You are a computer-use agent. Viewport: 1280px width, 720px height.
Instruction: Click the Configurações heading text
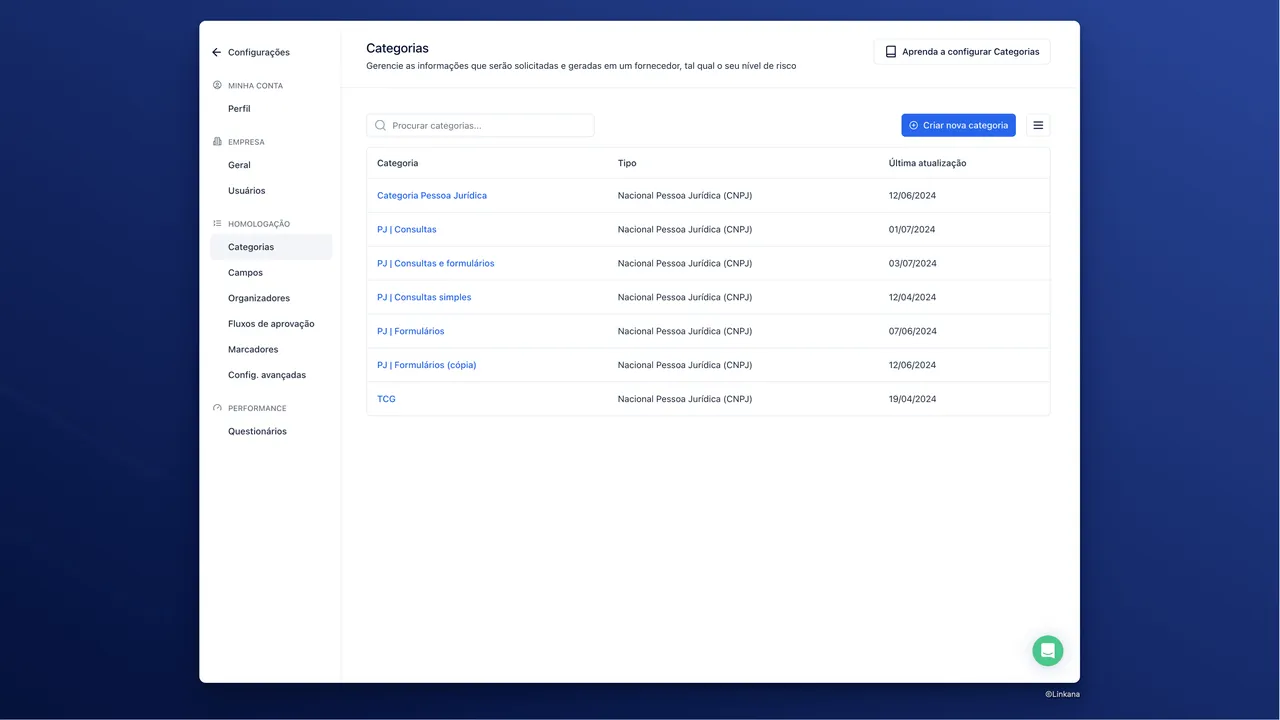(259, 53)
